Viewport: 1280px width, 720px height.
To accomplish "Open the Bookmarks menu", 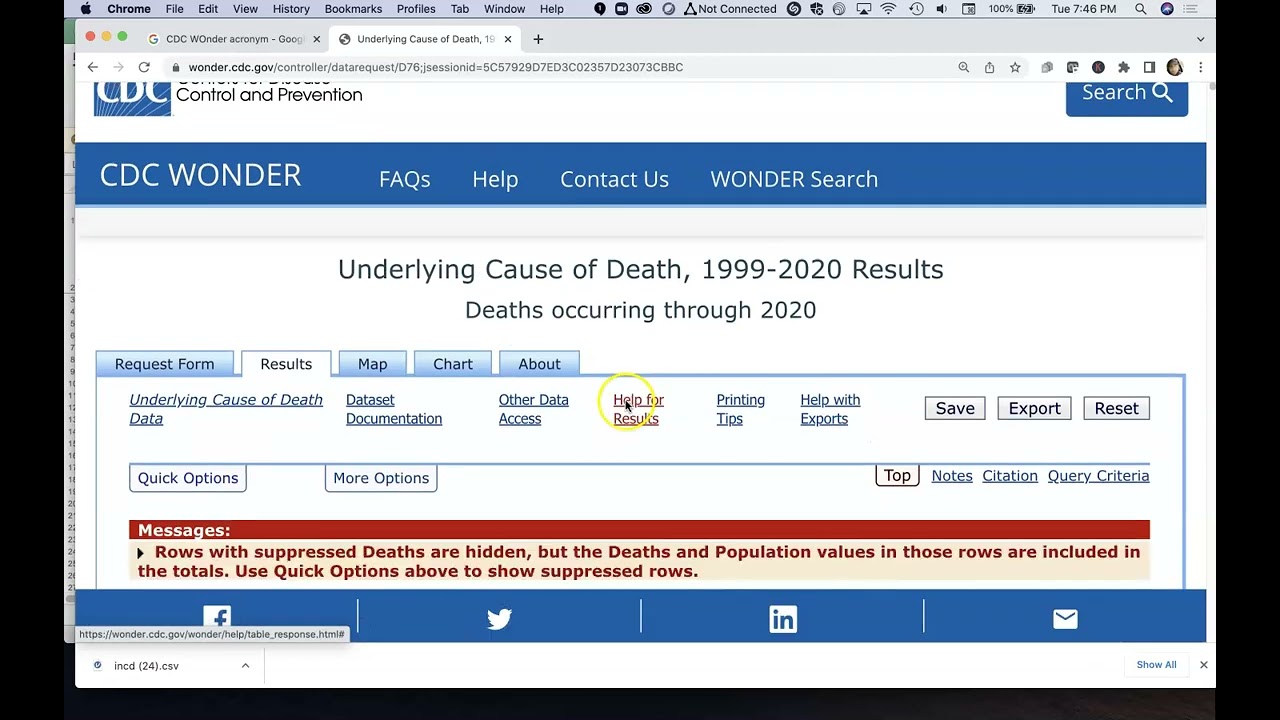I will click(353, 9).
